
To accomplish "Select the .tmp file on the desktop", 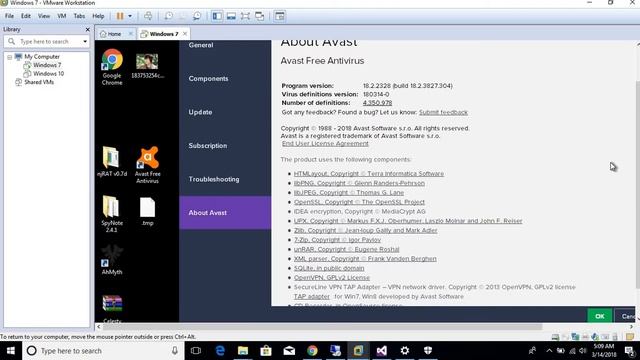I will coord(147,211).
